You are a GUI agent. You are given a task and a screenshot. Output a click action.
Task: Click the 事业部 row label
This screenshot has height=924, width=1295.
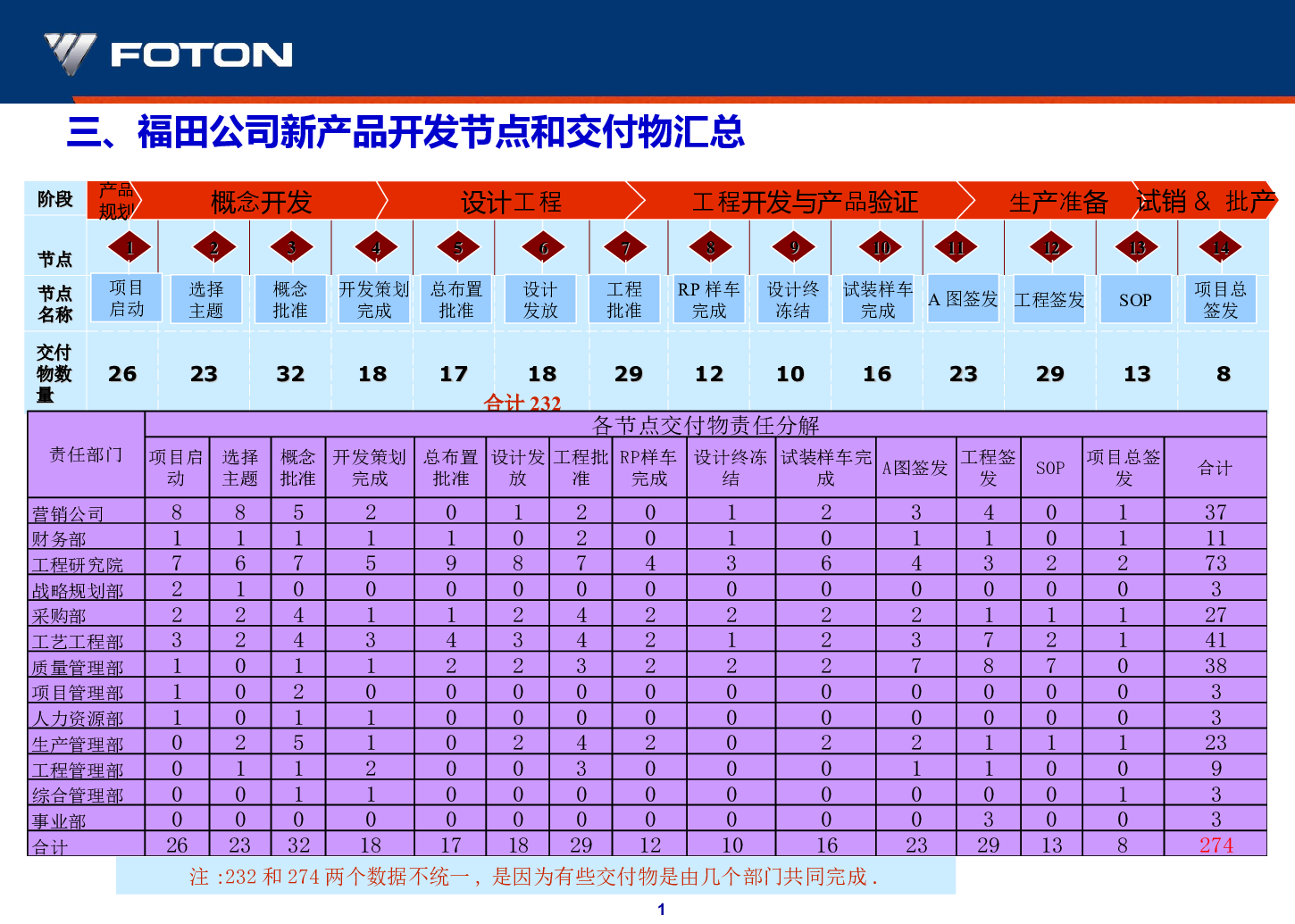(59, 821)
